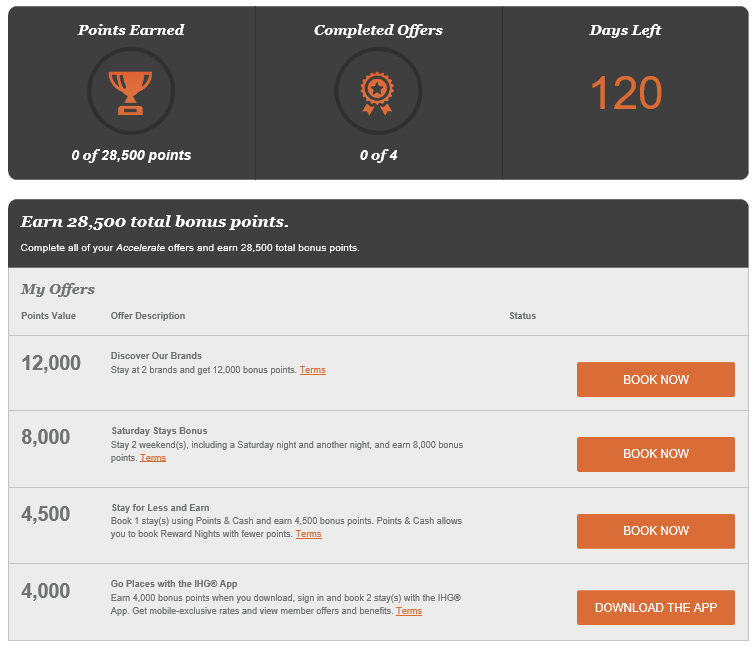Click the Status column header
The width and height of the screenshot is (755, 646).
[522, 316]
